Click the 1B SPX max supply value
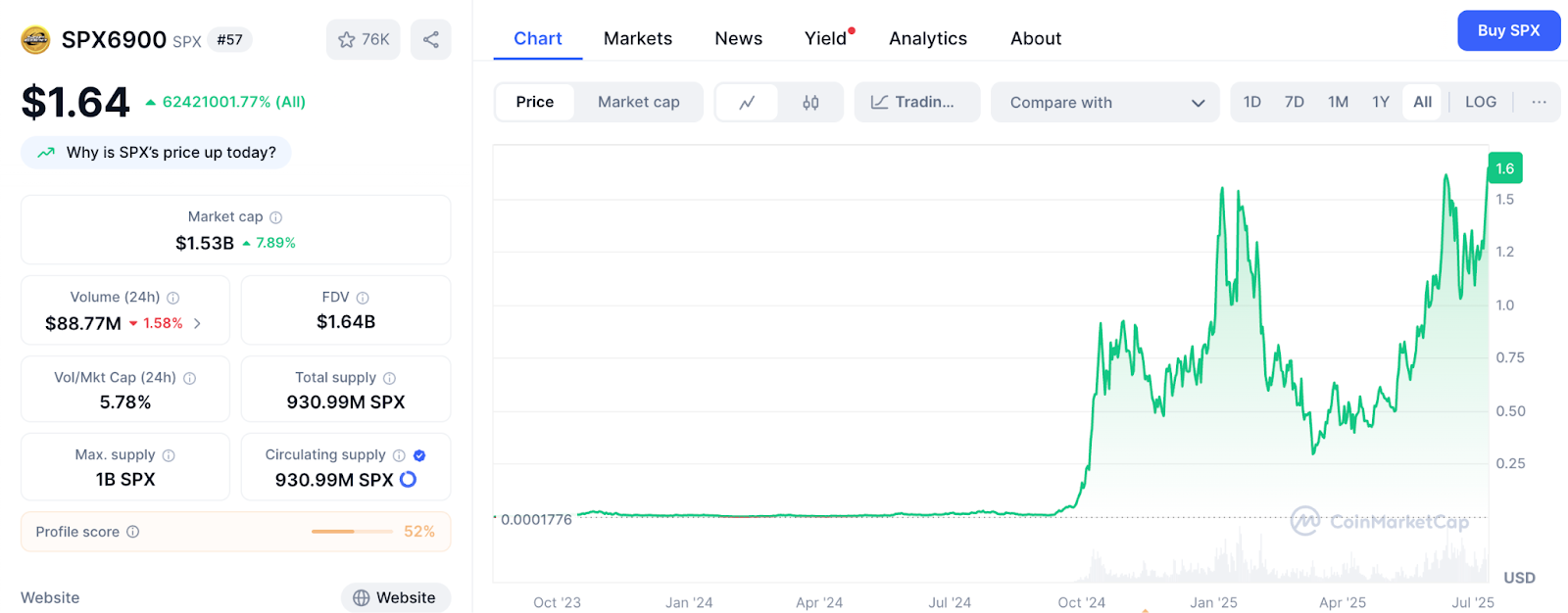This screenshot has height=613, width=1568. coord(125,480)
